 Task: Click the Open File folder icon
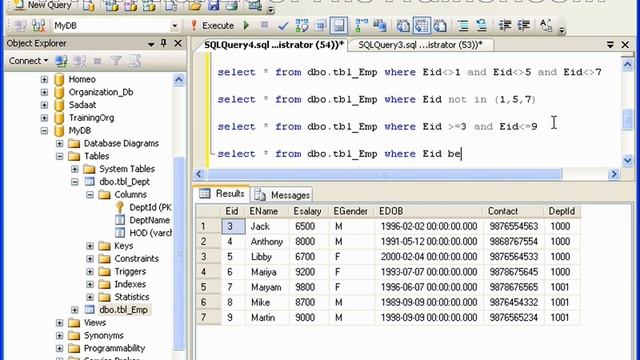[x=195, y=6]
